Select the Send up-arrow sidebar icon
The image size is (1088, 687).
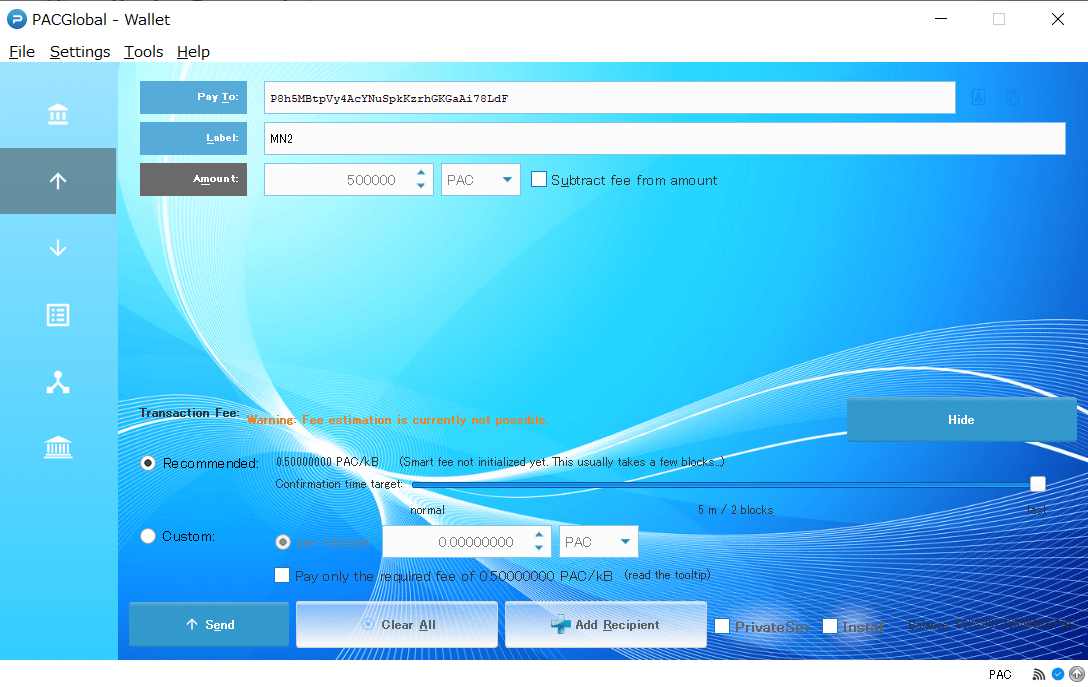tap(58, 181)
